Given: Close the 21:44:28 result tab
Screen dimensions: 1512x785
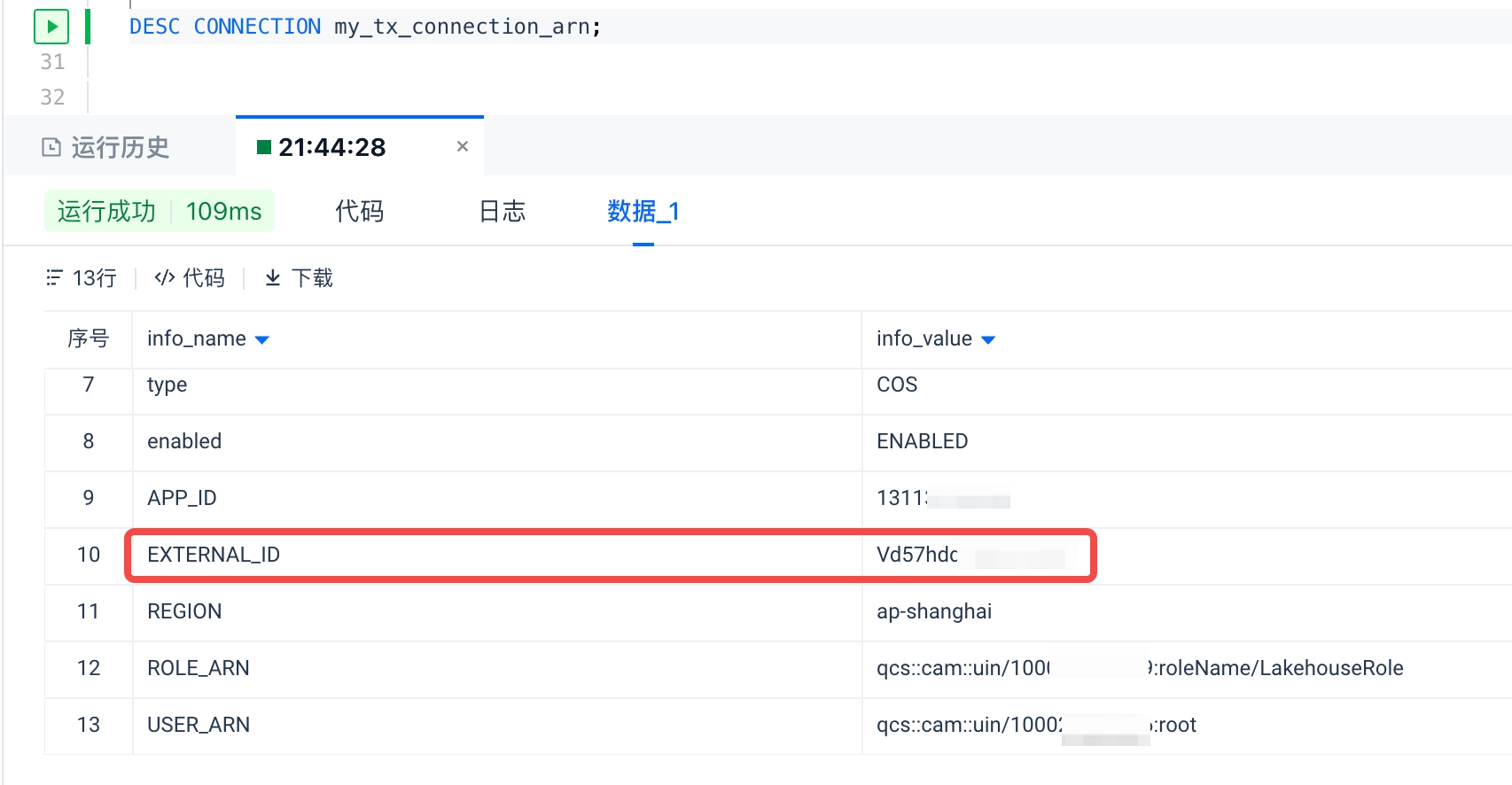Looking at the screenshot, I should point(462,146).
